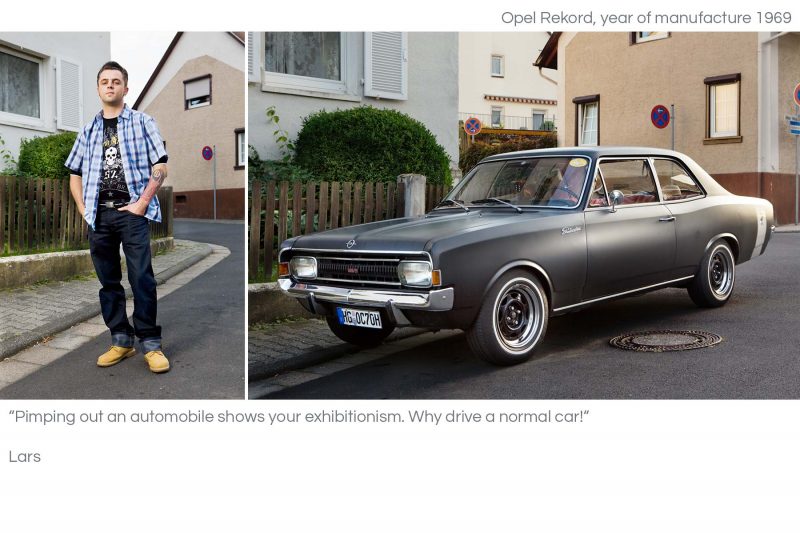The image size is (800, 533).
Task: Click the Opel emblem on the car hood
Action: coord(351,244)
